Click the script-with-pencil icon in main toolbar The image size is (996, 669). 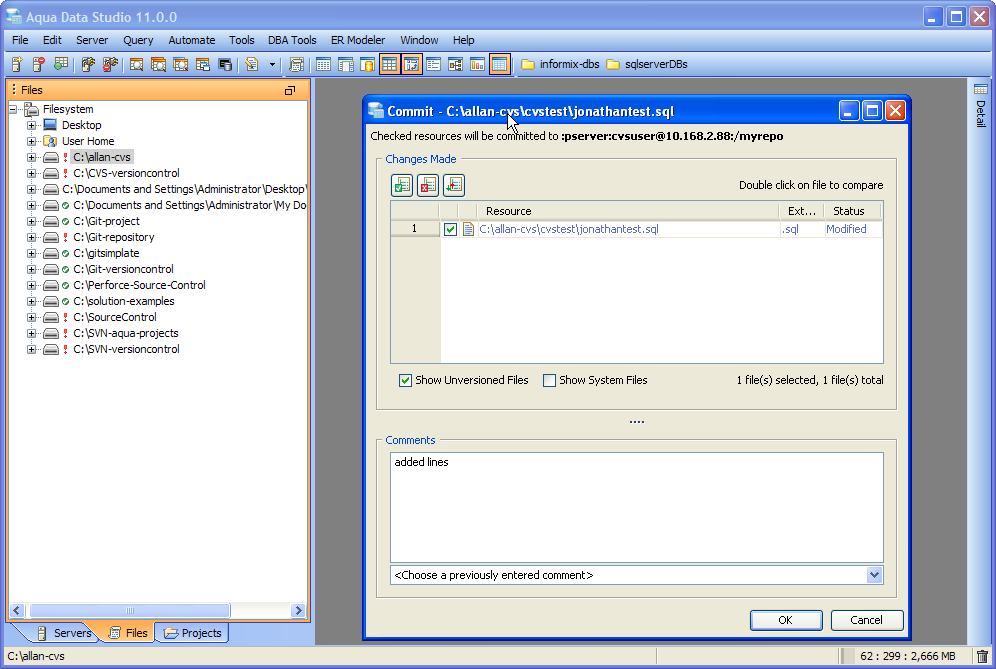(252, 64)
